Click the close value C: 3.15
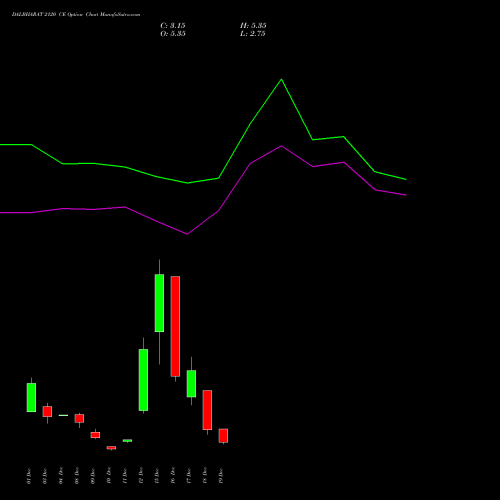Screen dimensions: 500x500 [173, 26]
